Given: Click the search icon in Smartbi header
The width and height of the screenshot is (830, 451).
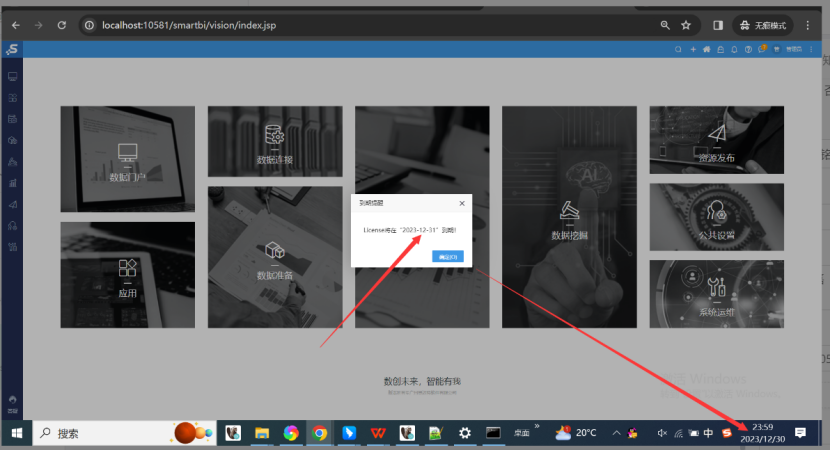Looking at the screenshot, I should 678,49.
